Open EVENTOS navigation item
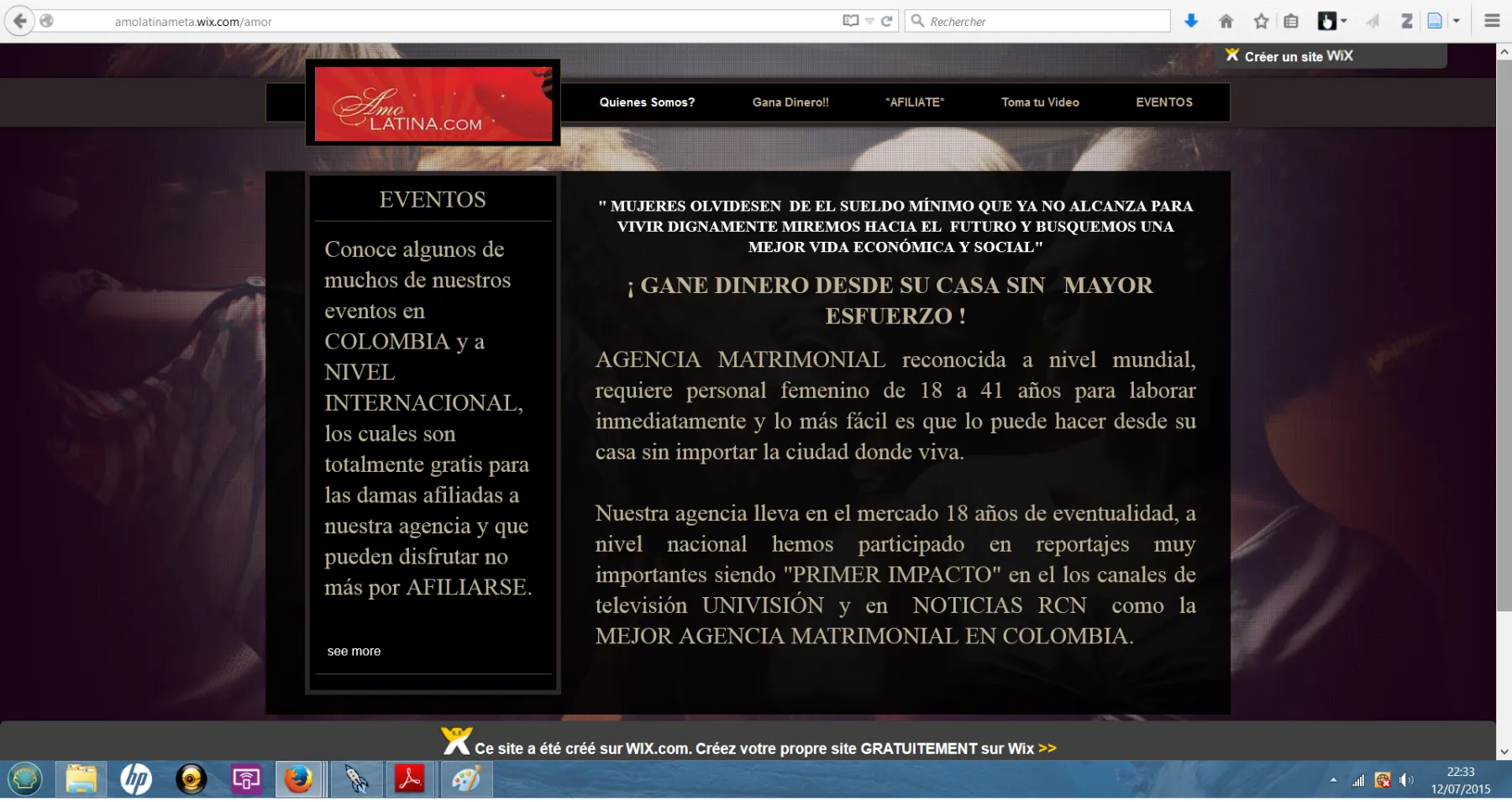 1164,102
